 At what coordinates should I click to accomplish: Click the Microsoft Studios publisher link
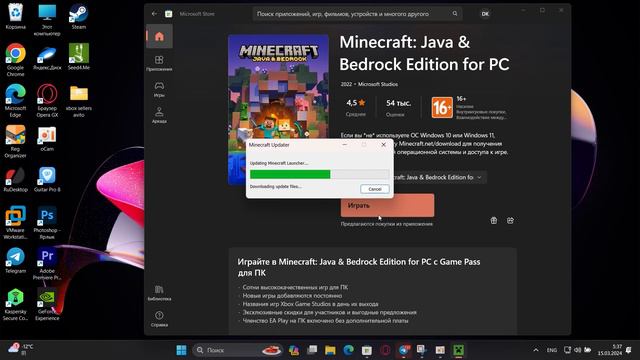[x=378, y=84]
